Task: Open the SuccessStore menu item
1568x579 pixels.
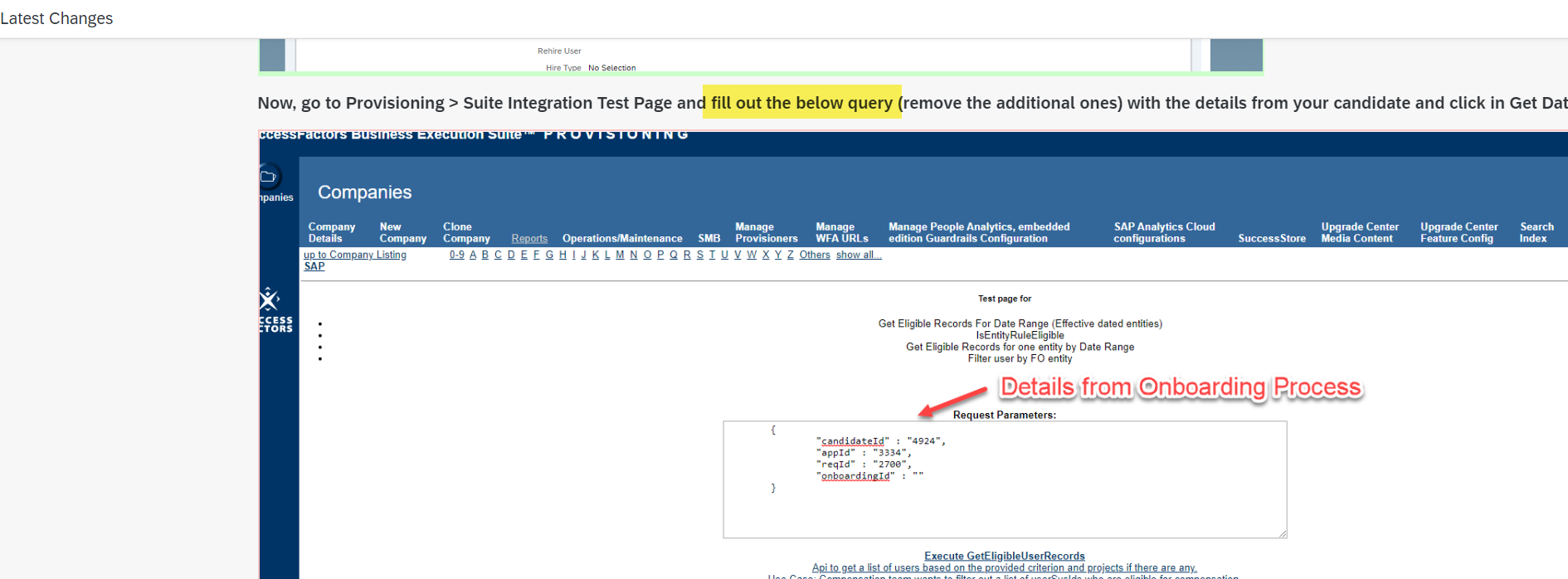Action: [1272, 238]
